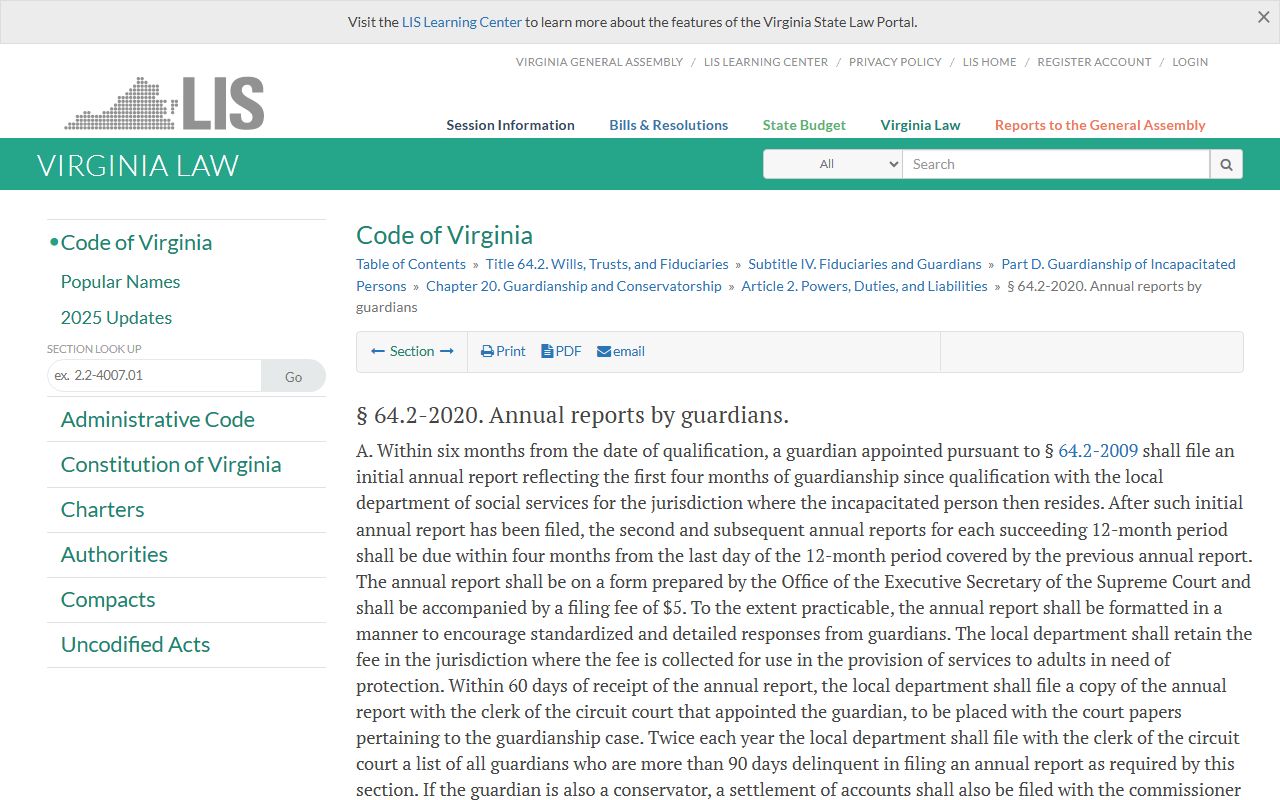Image resolution: width=1280 pixels, height=800 pixels.
Task: Open LIS Learning Center top link
Action: (766, 62)
